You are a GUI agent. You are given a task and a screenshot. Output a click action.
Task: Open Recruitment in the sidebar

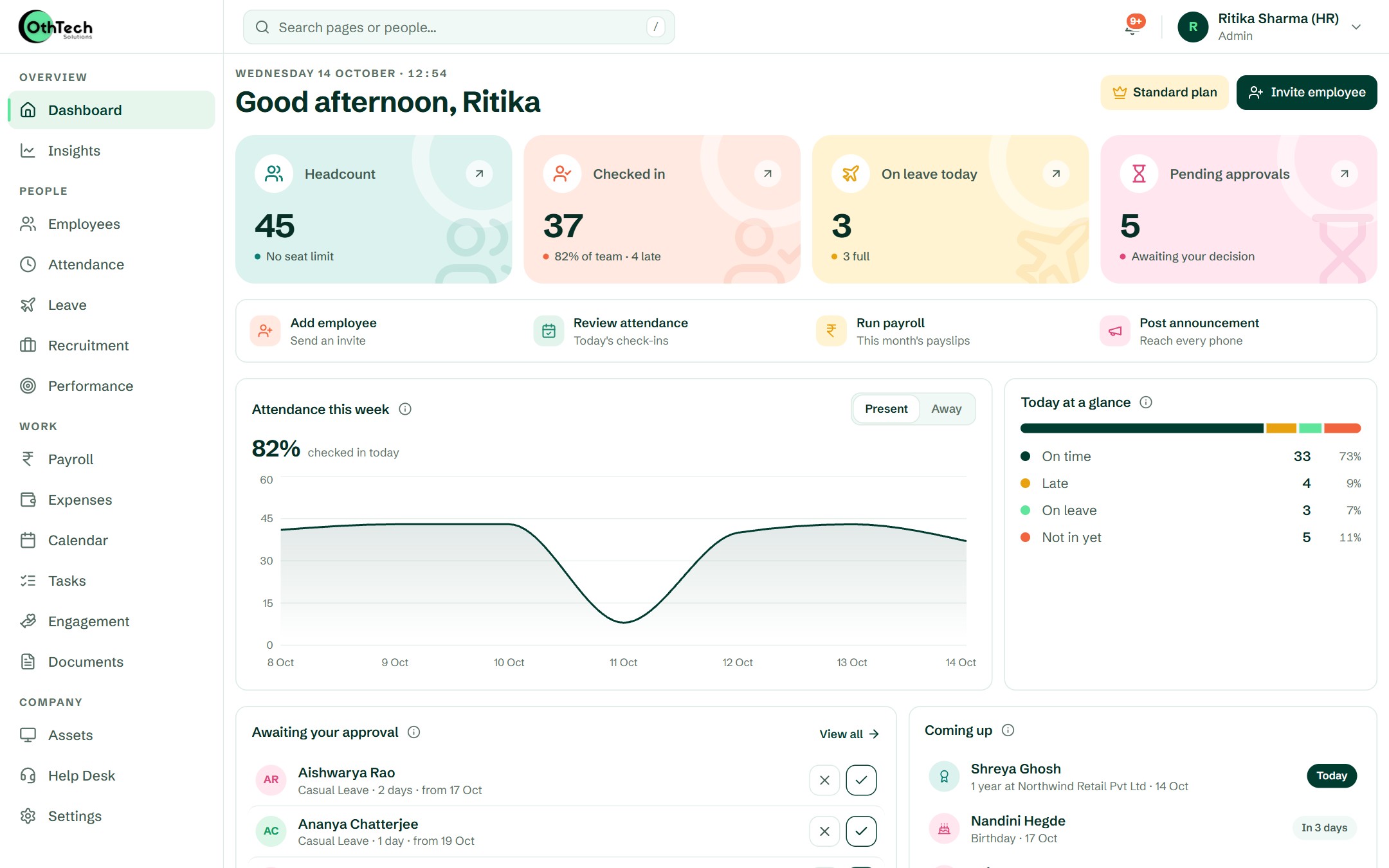(111, 345)
